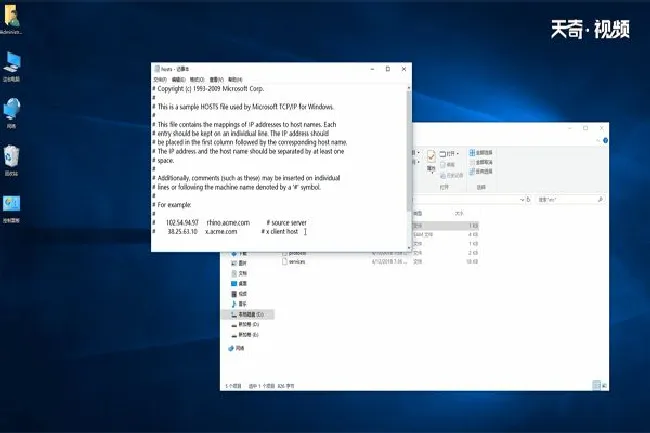Image resolution: width=650 pixels, height=433 pixels.
Task: Click the History button in Explorer ribbon
Action: [452, 176]
